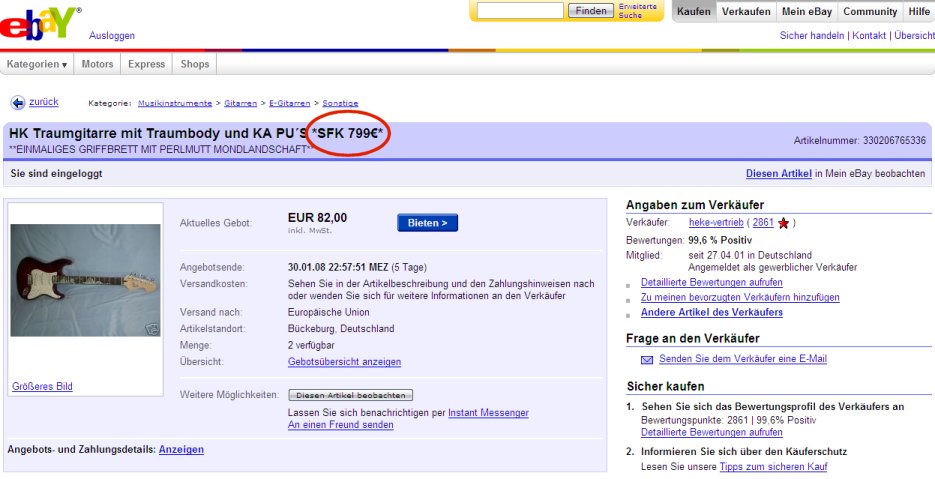Click the seller feedback score 2861

coord(763,222)
